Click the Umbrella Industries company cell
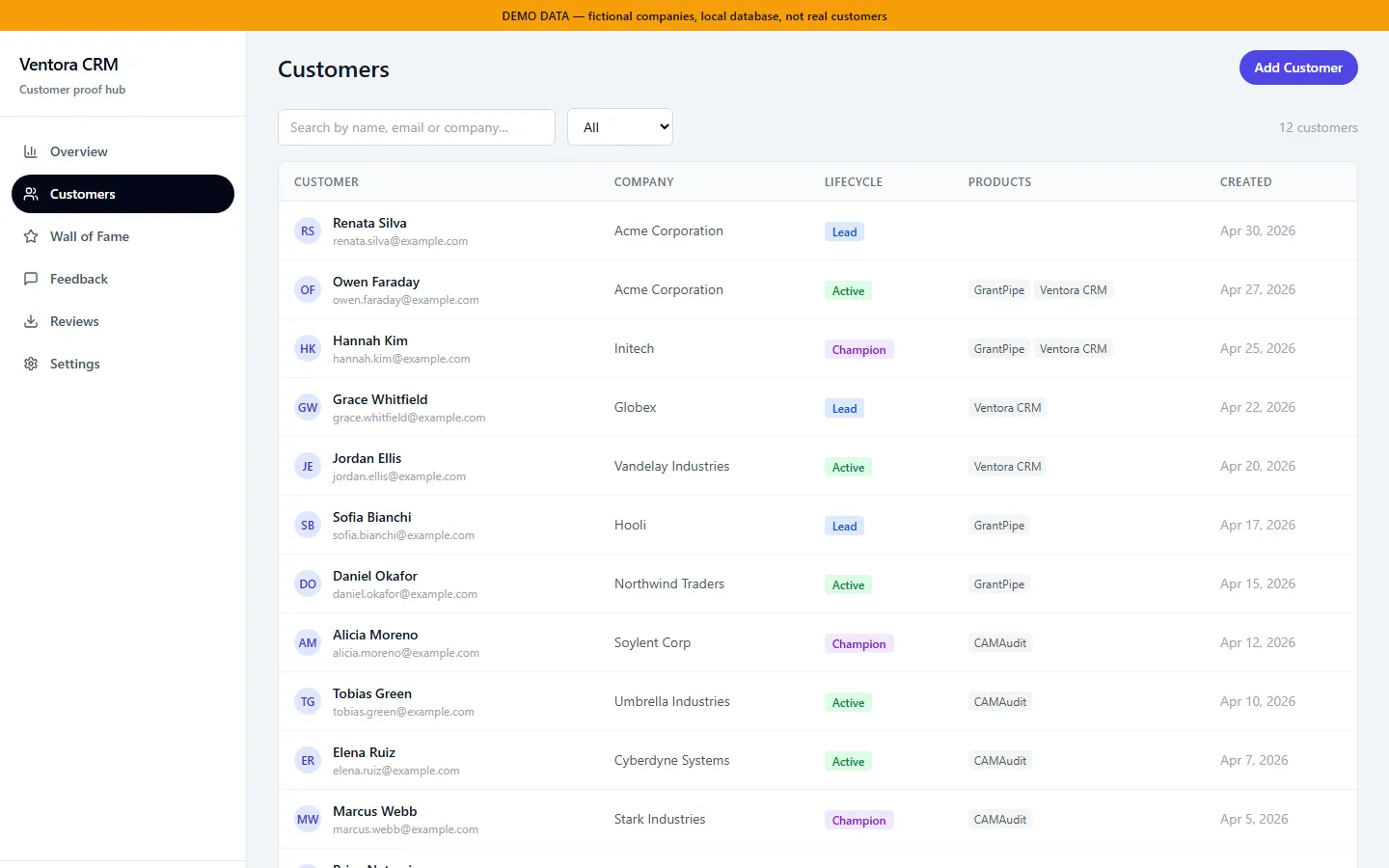 (x=671, y=701)
